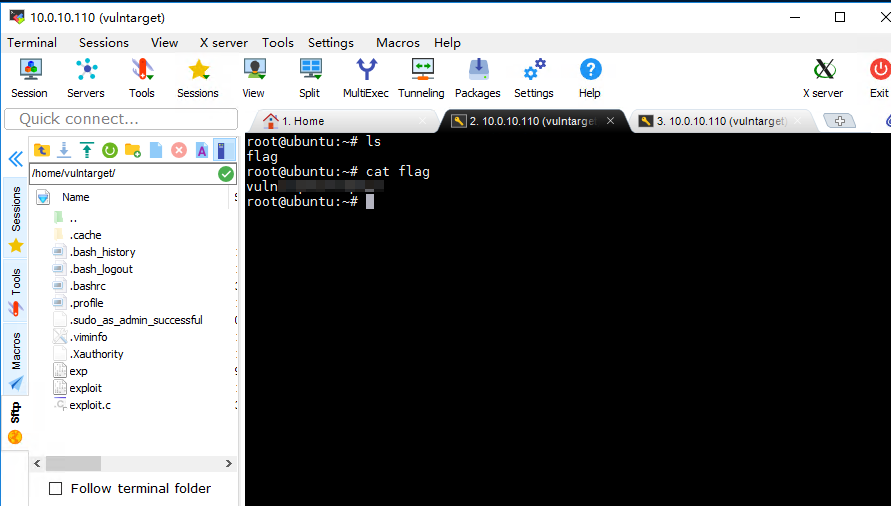Open the Packages manager

click(478, 78)
